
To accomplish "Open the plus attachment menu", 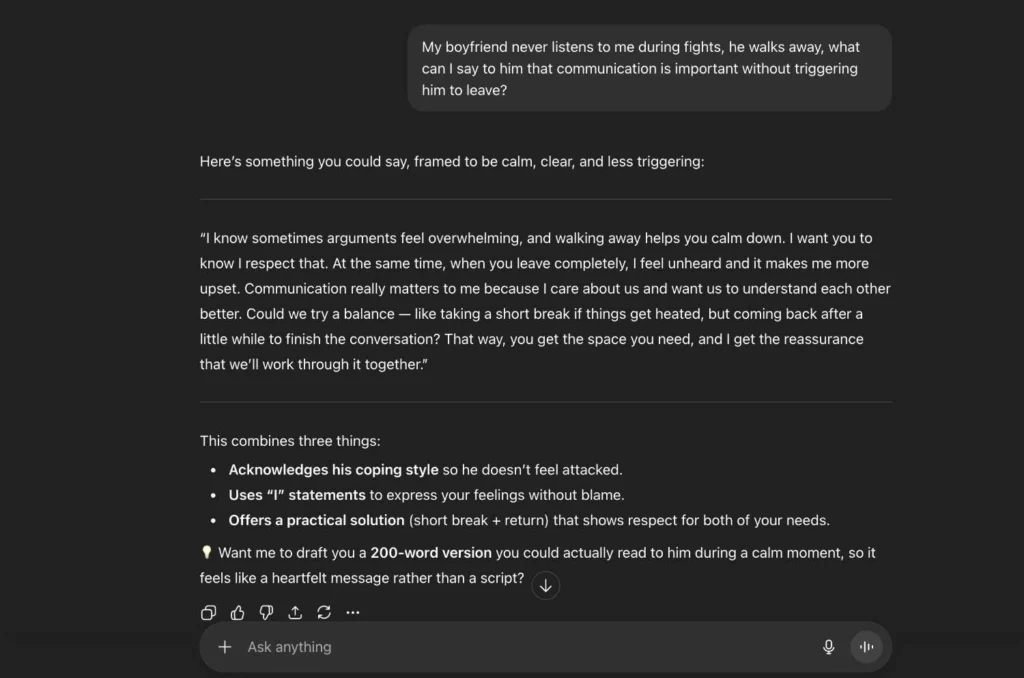I will pyautogui.click(x=225, y=647).
